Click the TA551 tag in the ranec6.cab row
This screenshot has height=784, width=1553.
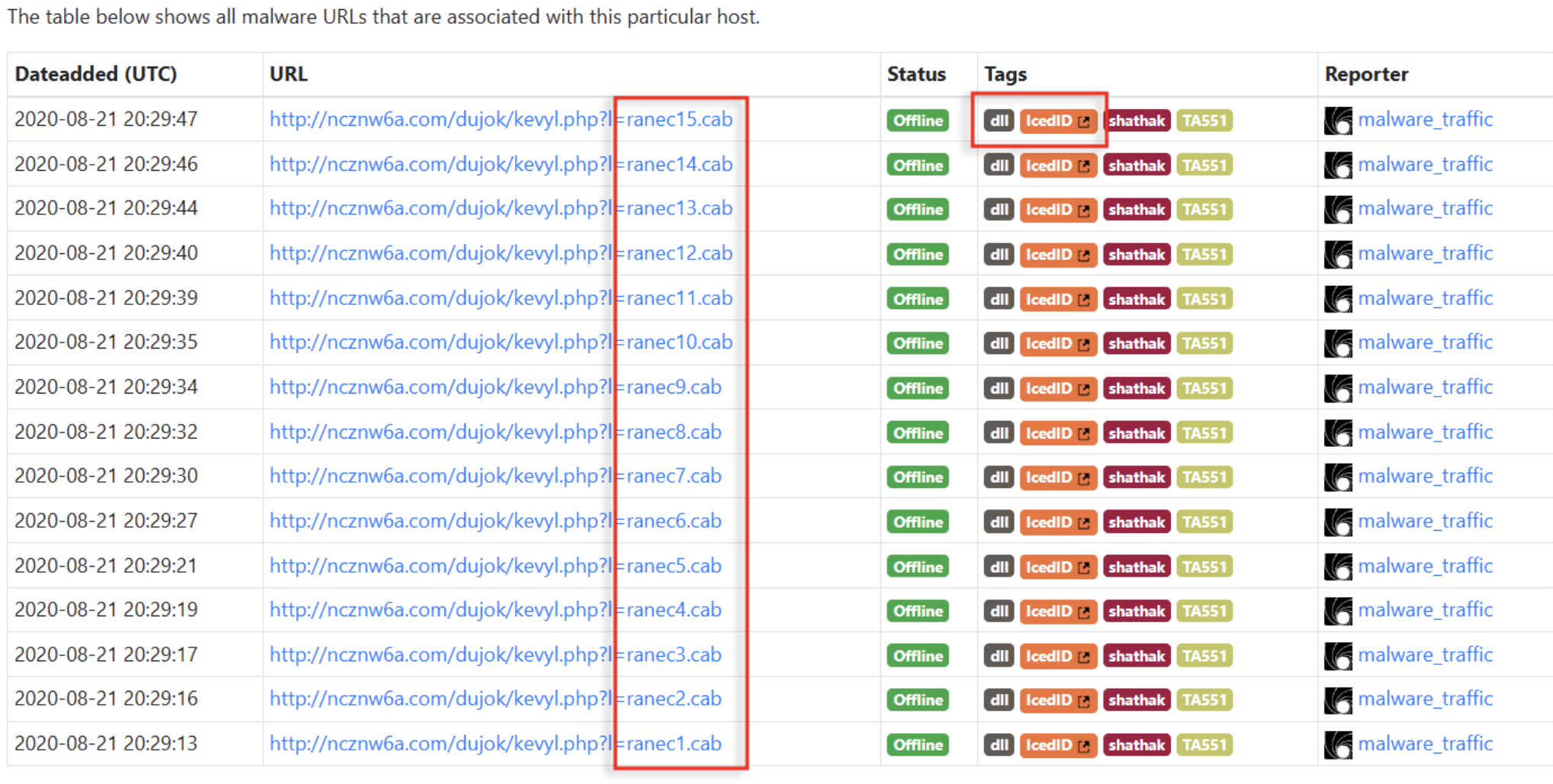1204,522
